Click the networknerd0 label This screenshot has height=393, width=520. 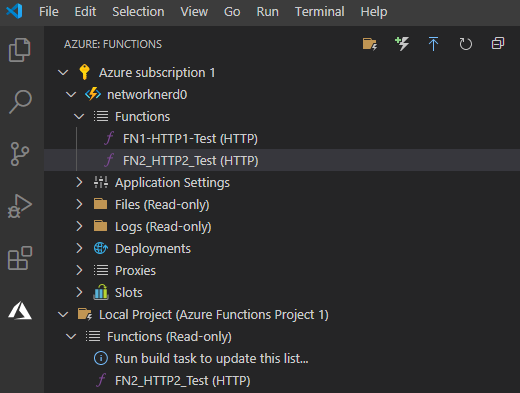point(147,95)
